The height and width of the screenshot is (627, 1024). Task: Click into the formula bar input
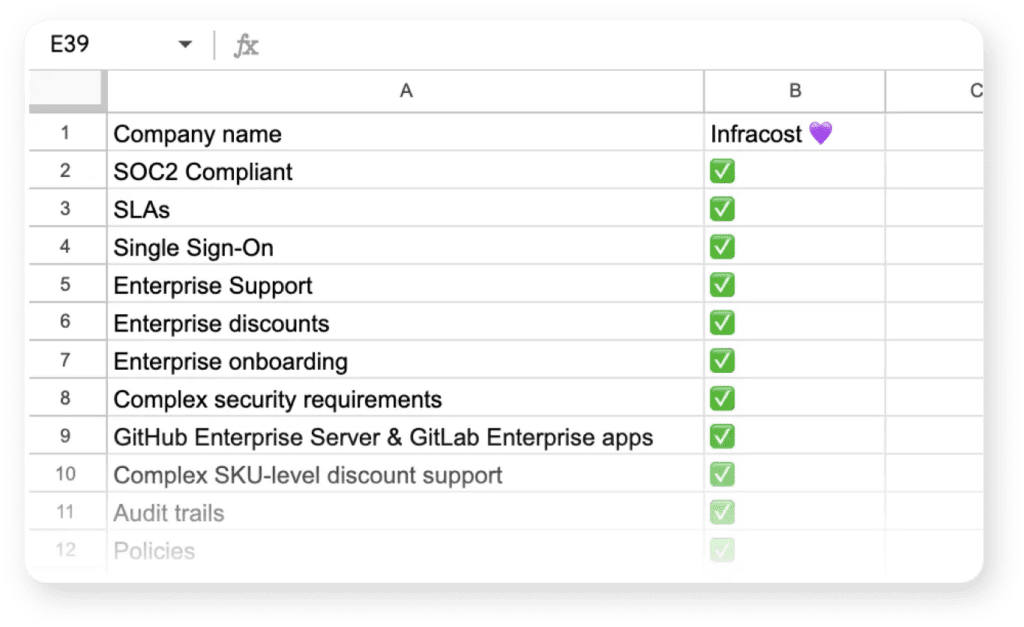coord(620,45)
